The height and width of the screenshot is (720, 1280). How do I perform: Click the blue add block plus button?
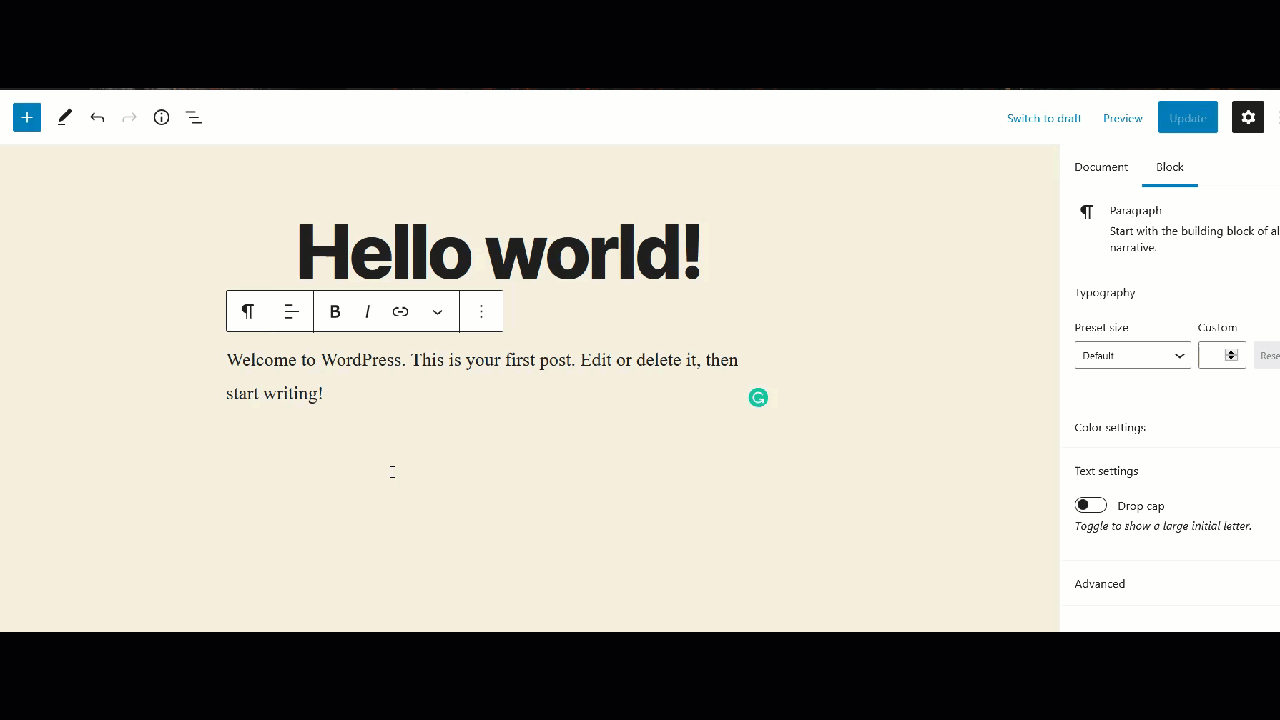pyautogui.click(x=27, y=117)
